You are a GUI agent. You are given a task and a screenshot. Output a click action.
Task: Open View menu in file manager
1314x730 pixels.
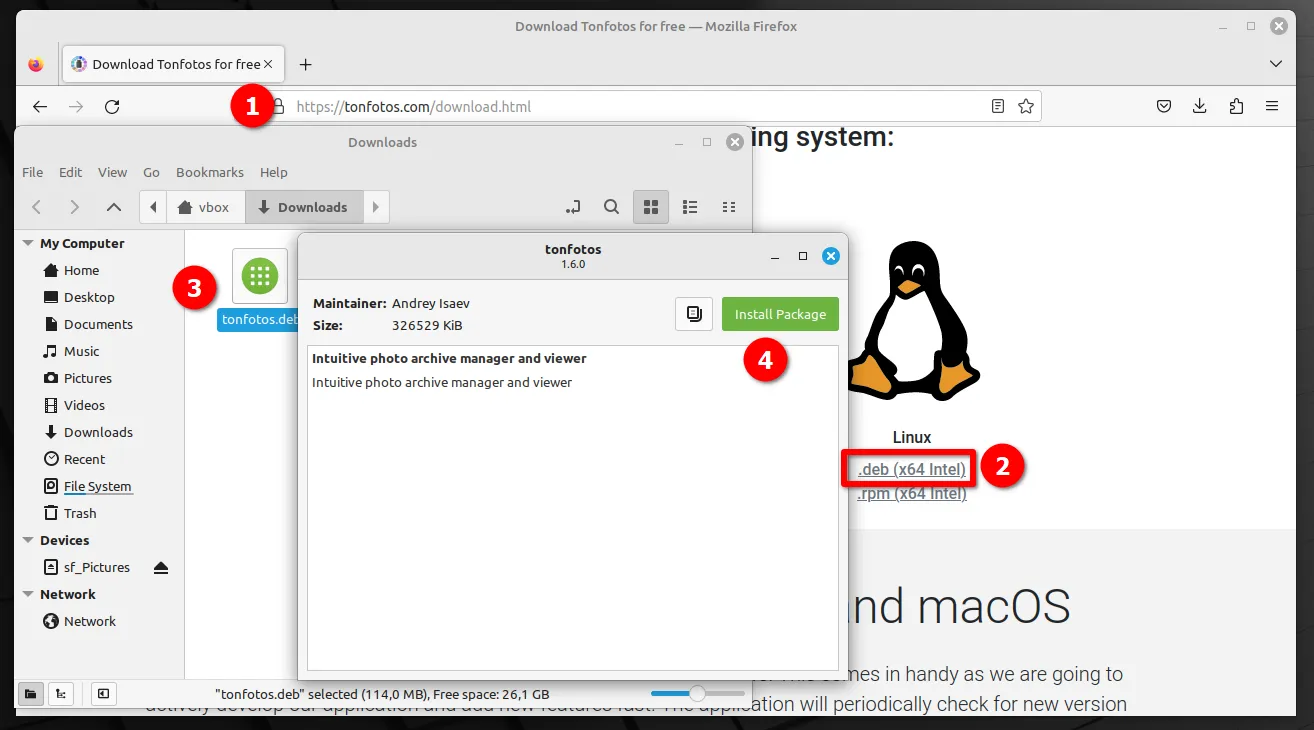click(x=112, y=172)
